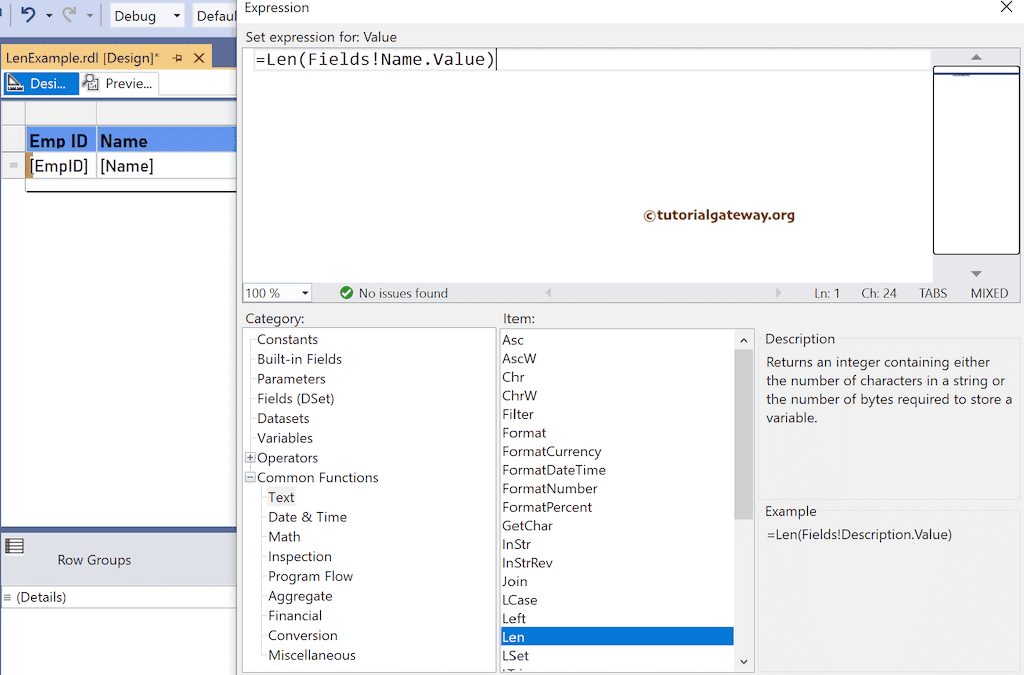Image resolution: width=1024 pixels, height=675 pixels.
Task: Open the Debug configuration dropdown
Action: pos(175,16)
